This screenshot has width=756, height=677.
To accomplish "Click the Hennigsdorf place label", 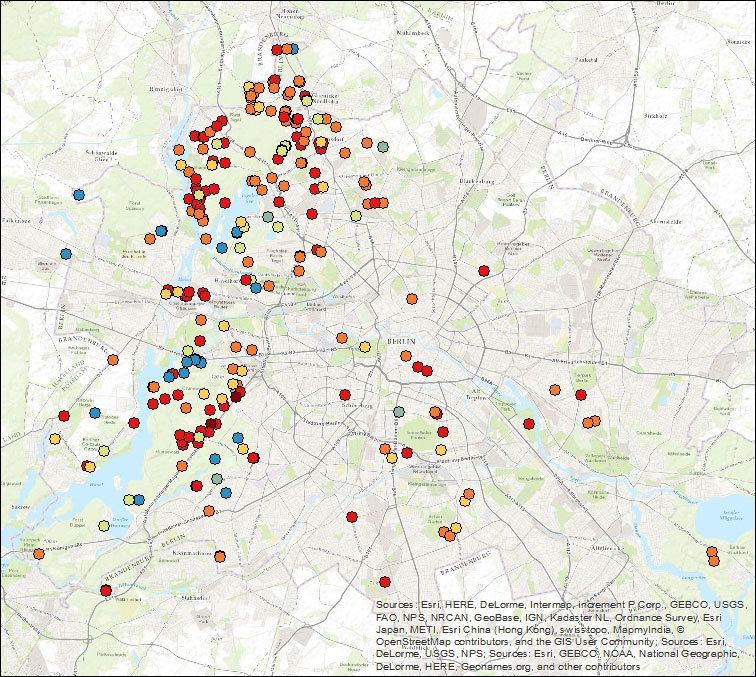I will (x=166, y=89).
